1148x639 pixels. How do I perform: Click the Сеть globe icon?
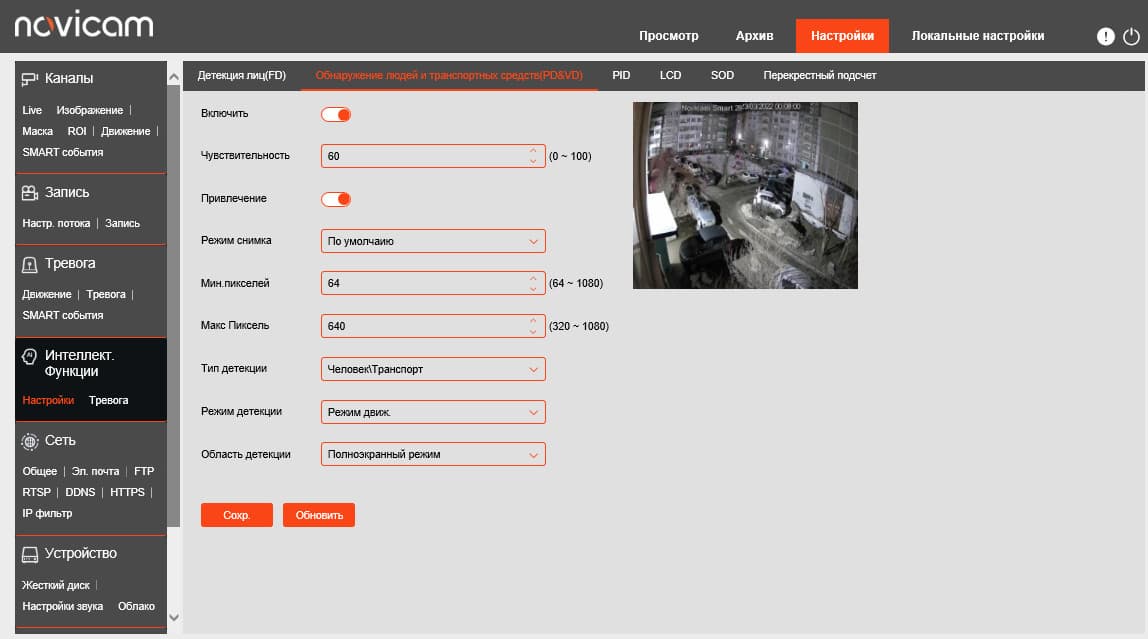point(29,441)
